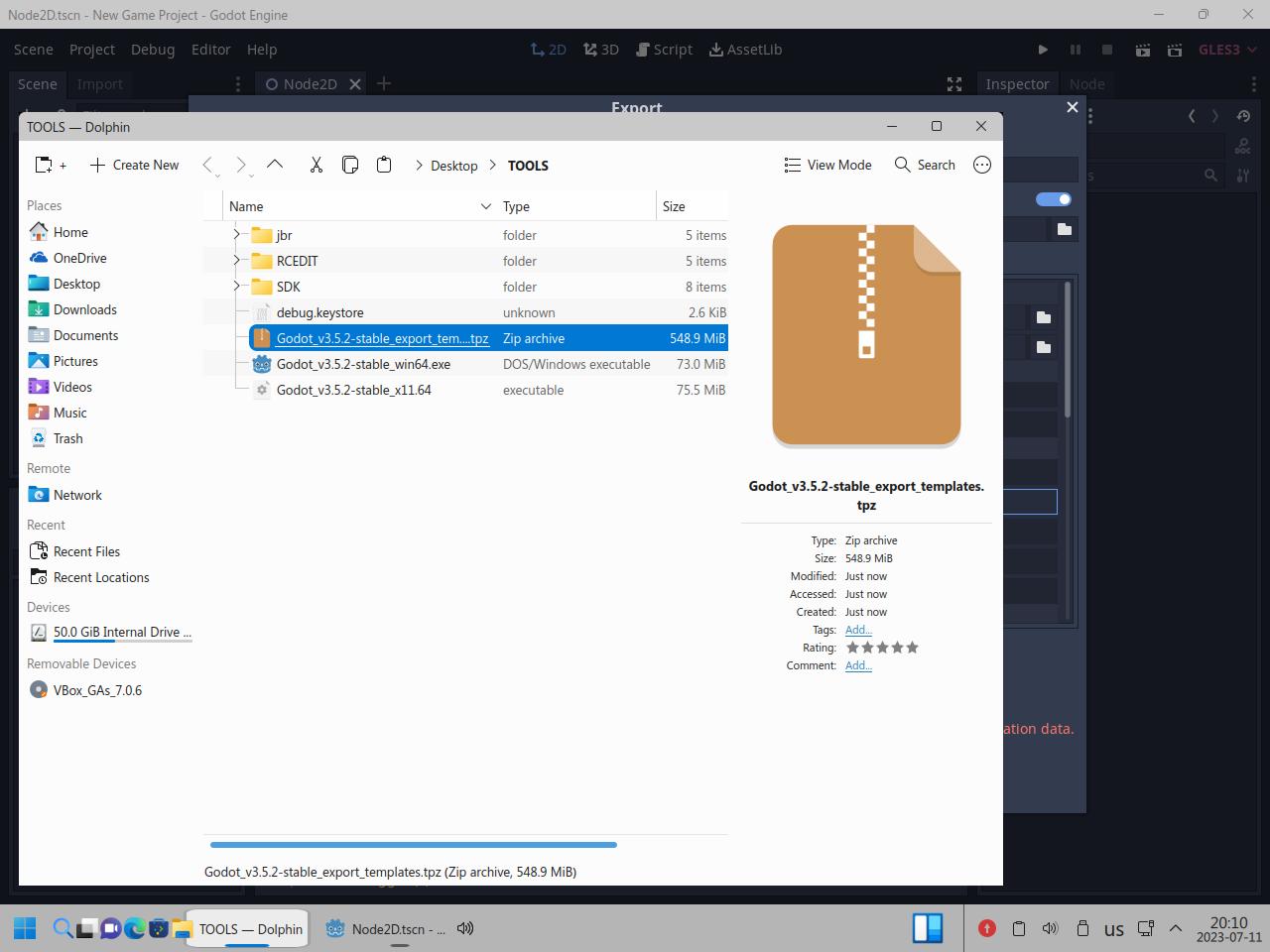Screen dimensions: 1270x952
Task: Cut the selected file using scissors icon
Action: [317, 165]
